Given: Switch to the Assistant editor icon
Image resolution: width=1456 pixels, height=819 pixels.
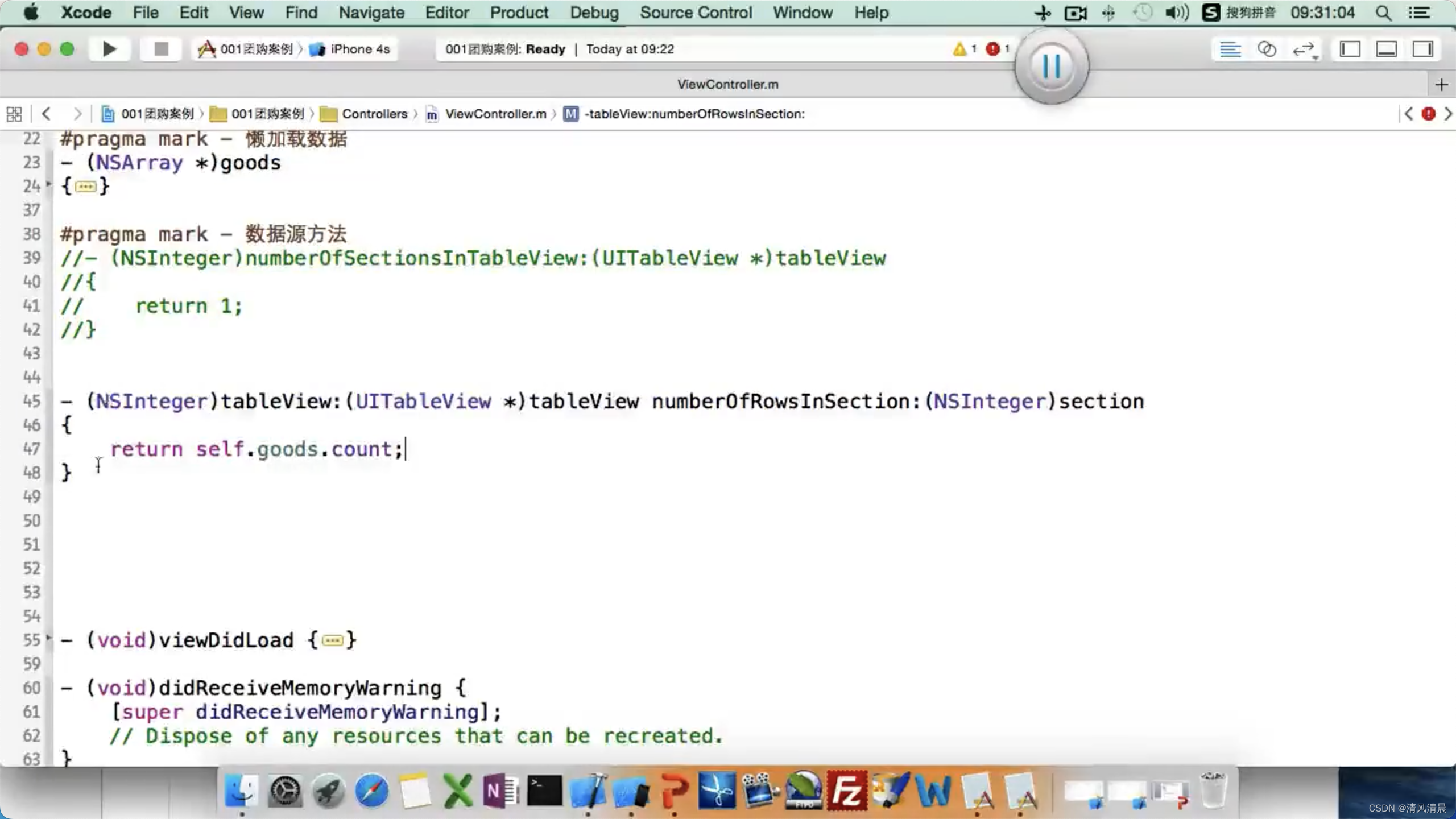Looking at the screenshot, I should (1267, 49).
